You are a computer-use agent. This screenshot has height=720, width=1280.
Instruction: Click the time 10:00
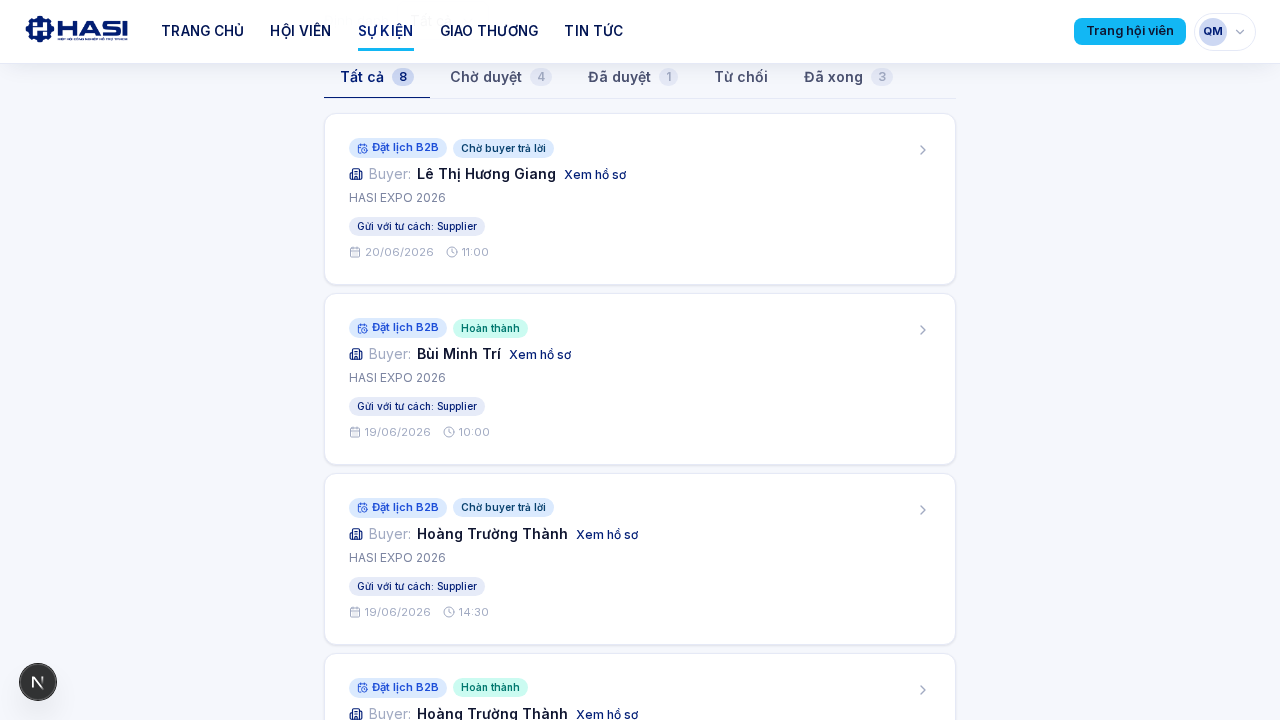point(474,432)
